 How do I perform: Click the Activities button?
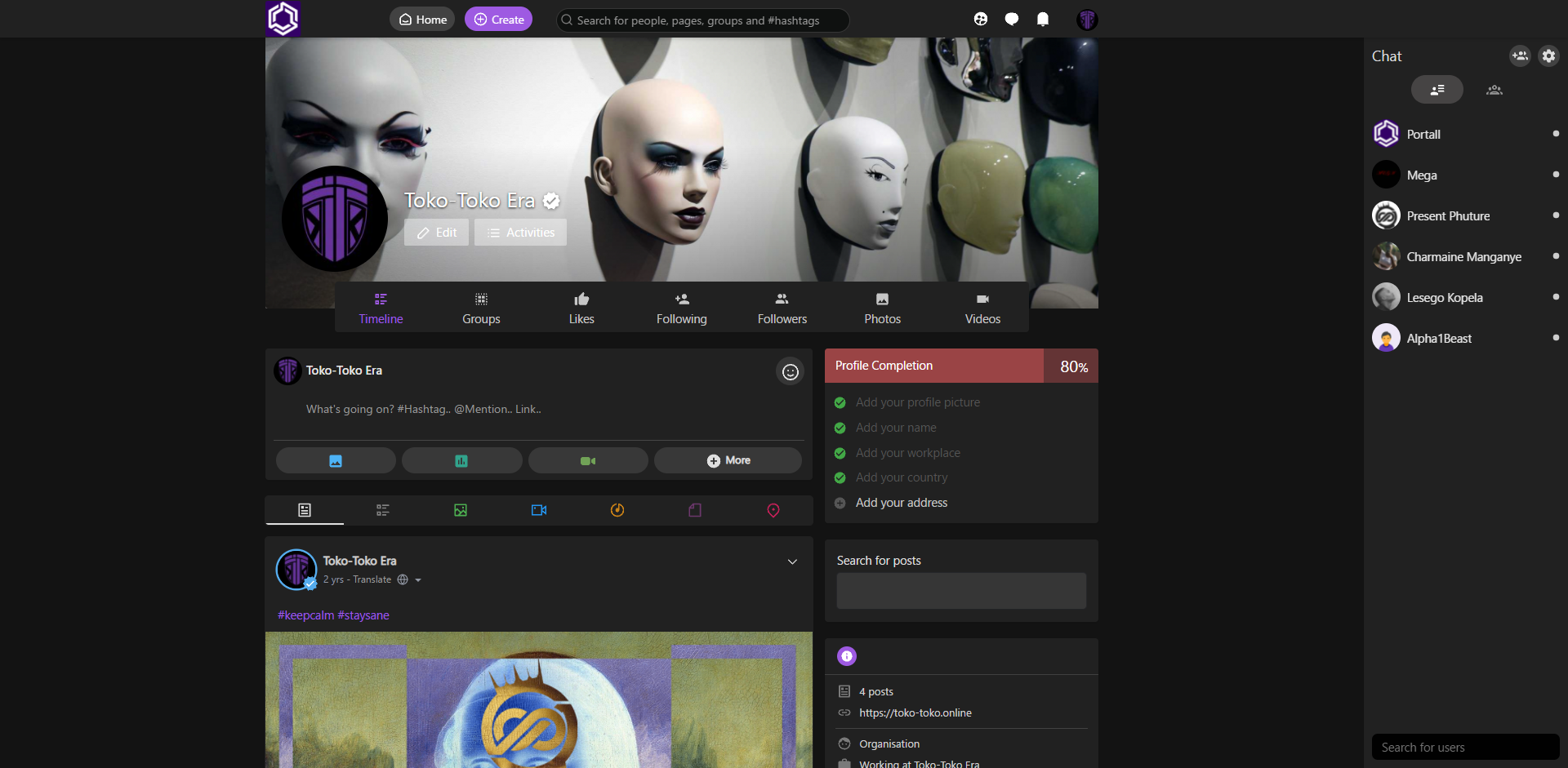click(x=520, y=233)
